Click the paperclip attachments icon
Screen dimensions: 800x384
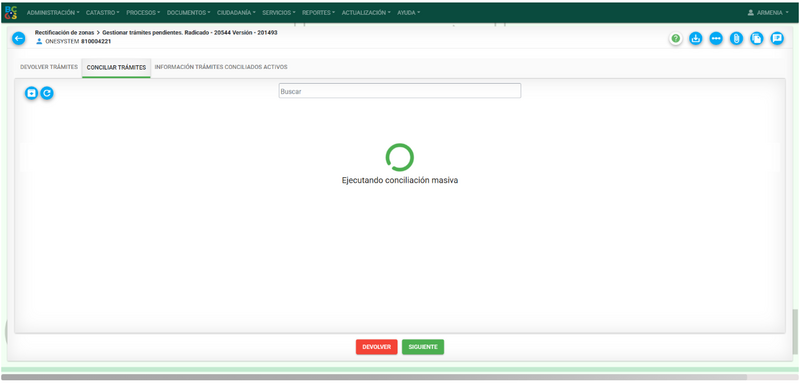[x=736, y=38]
